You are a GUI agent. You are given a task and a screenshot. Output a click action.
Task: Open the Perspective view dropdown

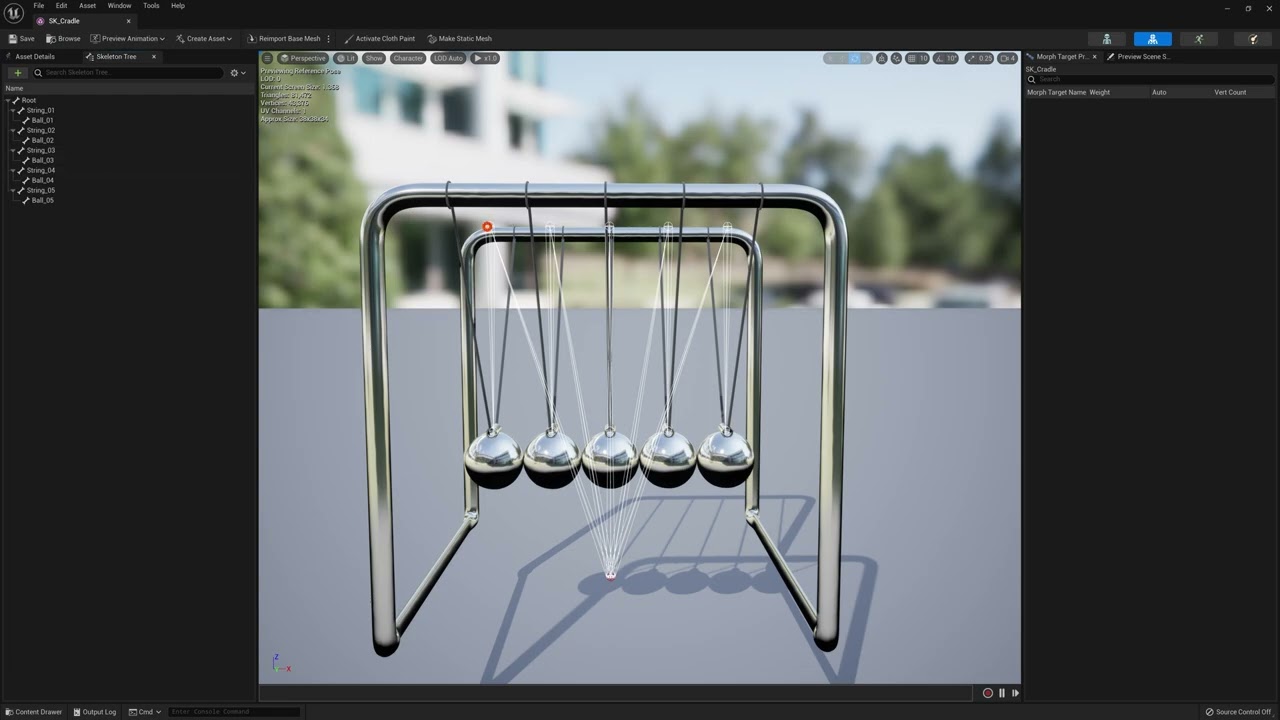(x=303, y=58)
